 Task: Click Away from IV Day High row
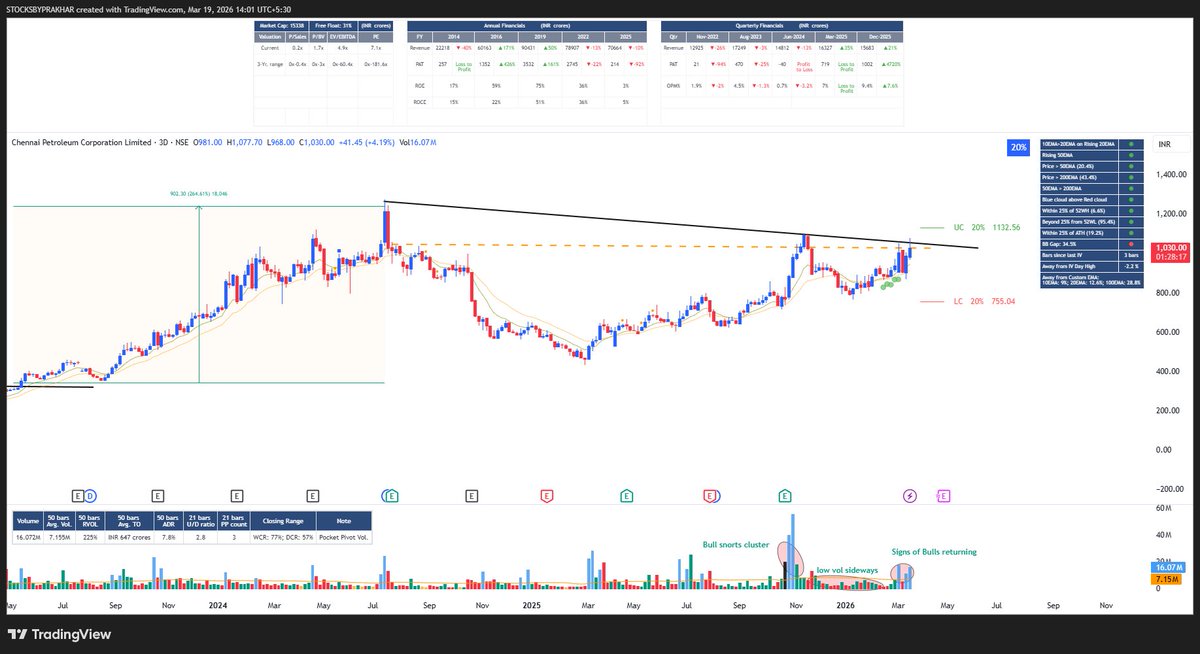(x=1092, y=266)
